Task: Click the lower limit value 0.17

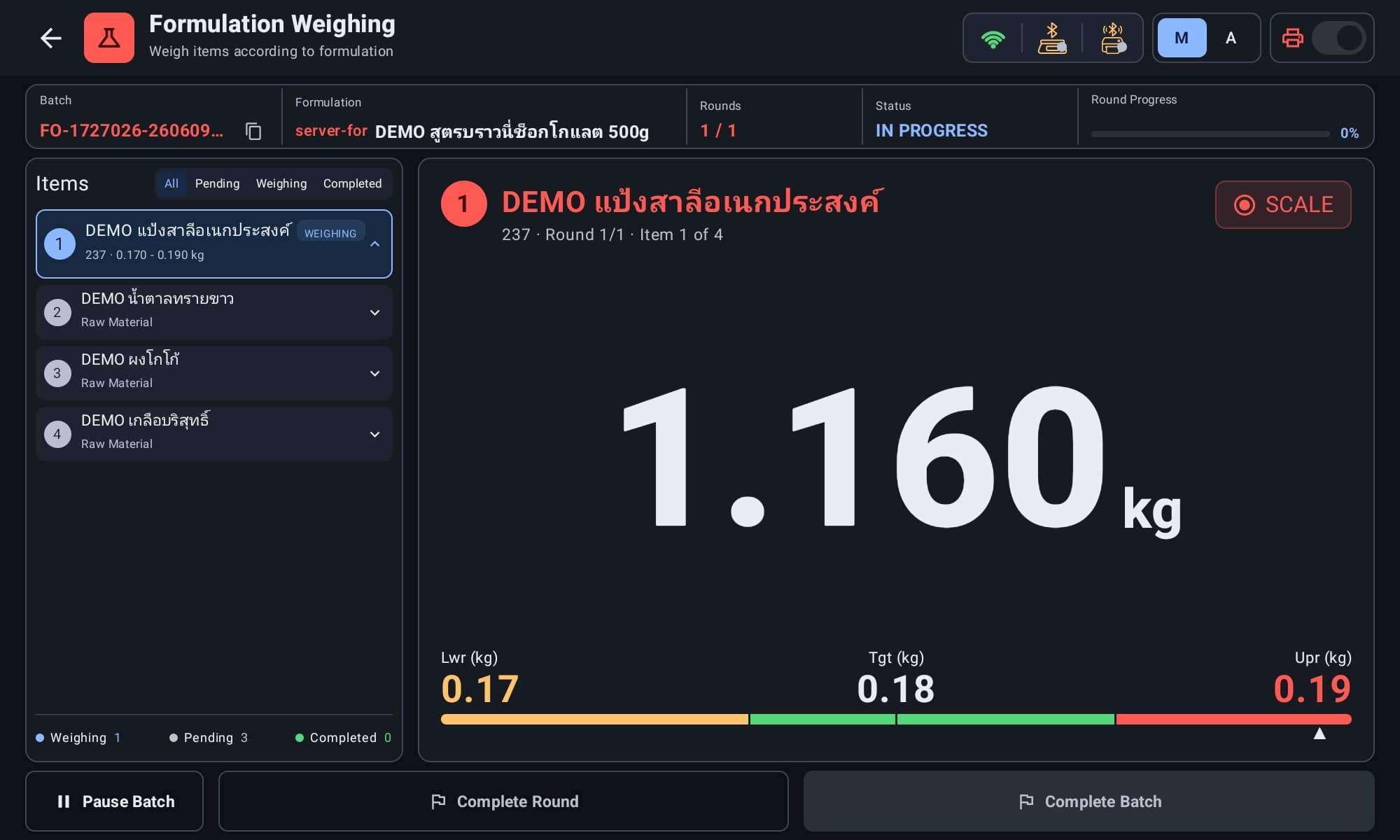Action: point(480,689)
